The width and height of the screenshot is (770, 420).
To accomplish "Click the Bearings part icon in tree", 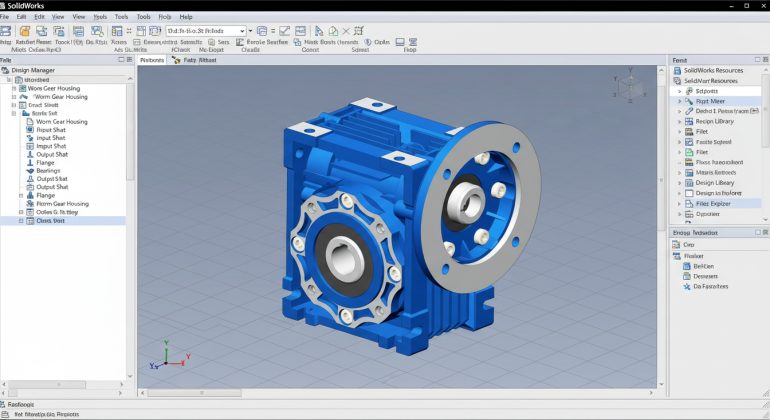I will click(28, 171).
